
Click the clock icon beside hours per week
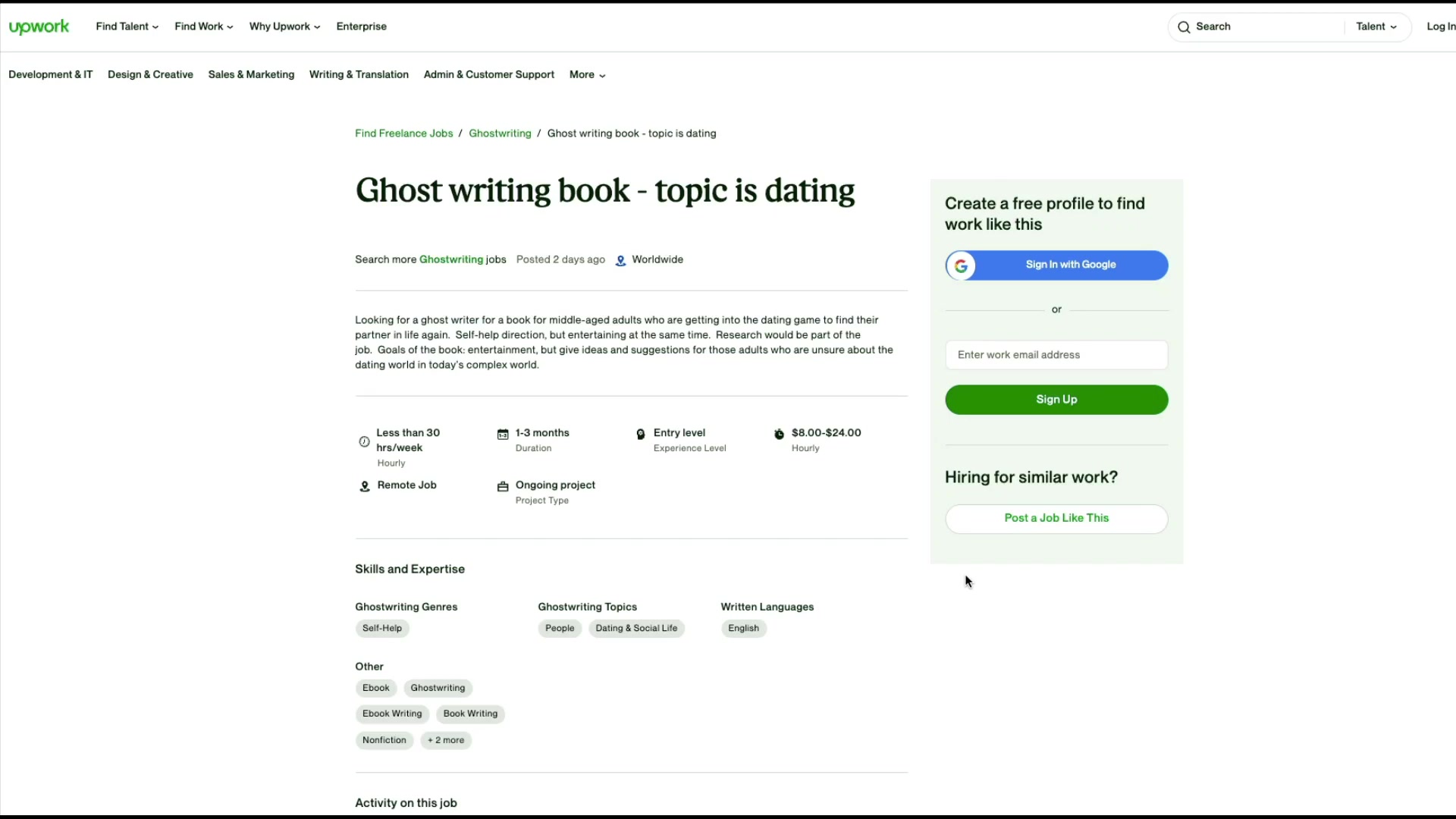point(364,441)
